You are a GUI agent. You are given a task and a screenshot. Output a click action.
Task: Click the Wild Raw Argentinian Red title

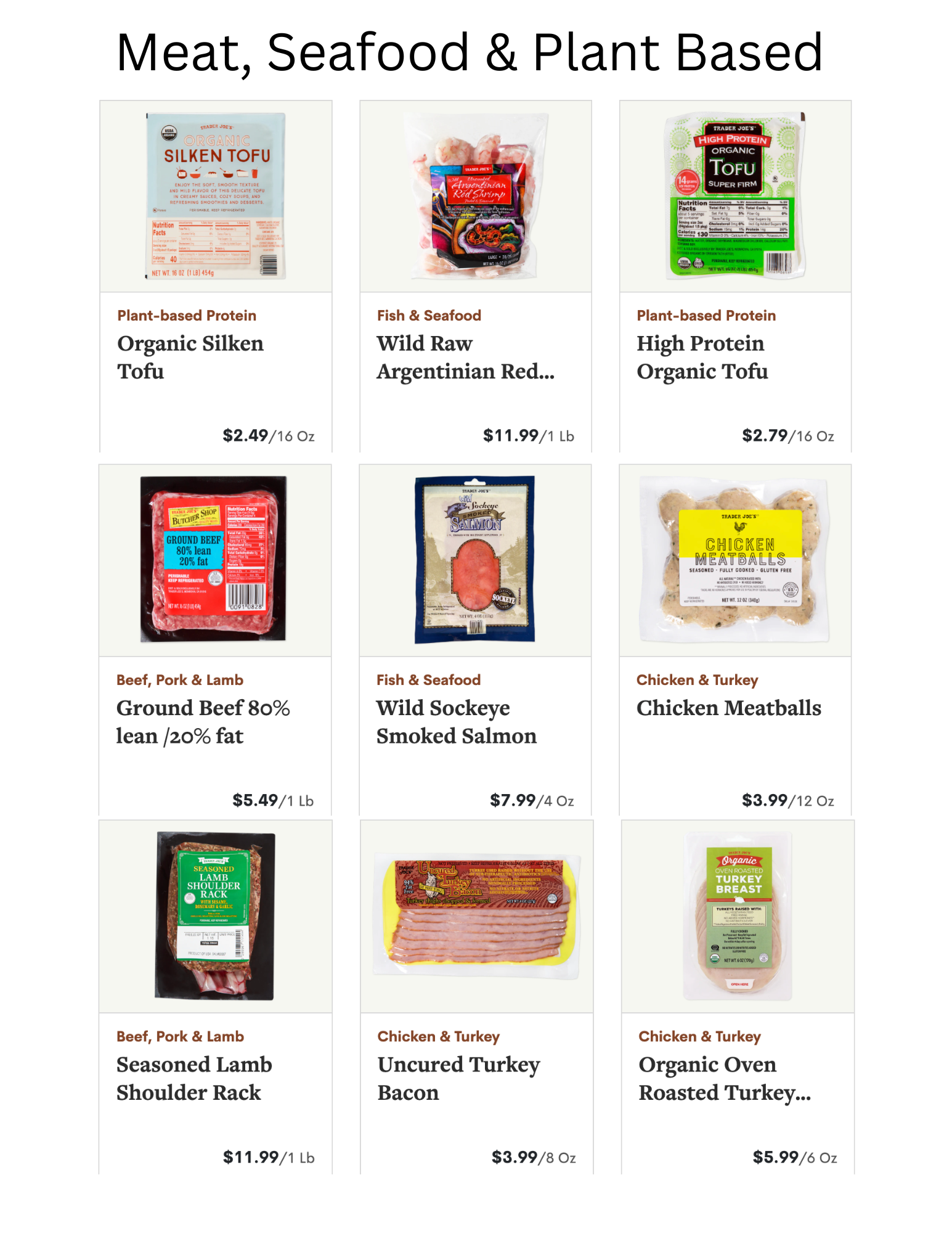[x=465, y=357]
